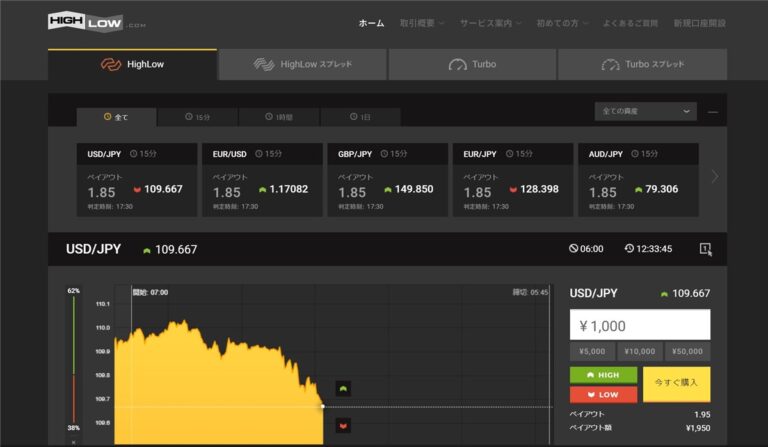
Task: Select the GBP/JPY 15分 asset card
Action: click(387, 180)
